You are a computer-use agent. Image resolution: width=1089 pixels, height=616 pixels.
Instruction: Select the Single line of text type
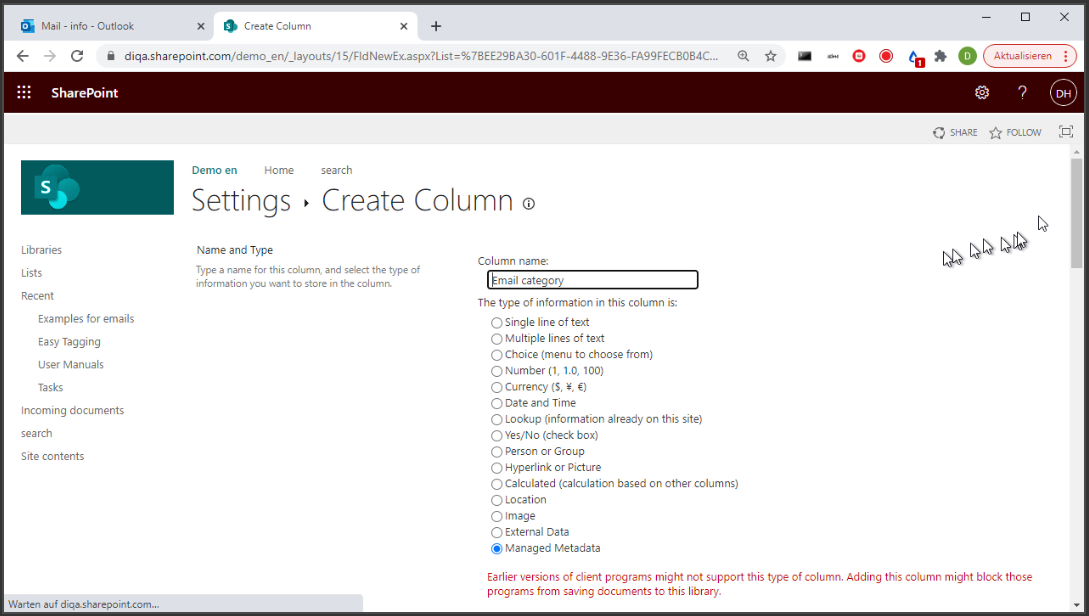(497, 323)
